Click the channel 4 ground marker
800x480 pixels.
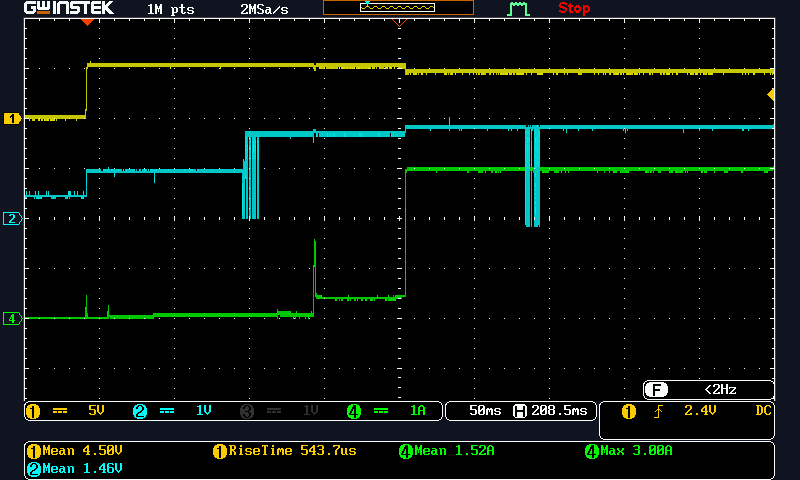coord(12,318)
